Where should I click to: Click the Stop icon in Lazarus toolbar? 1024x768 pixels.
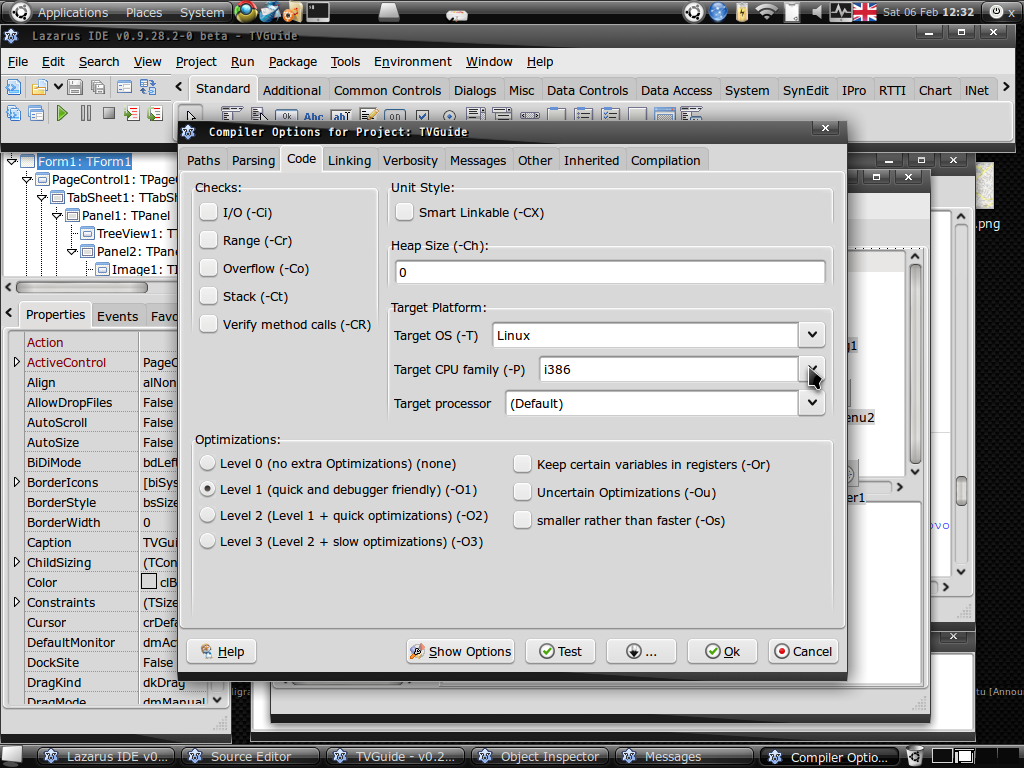pyautogui.click(x=108, y=114)
